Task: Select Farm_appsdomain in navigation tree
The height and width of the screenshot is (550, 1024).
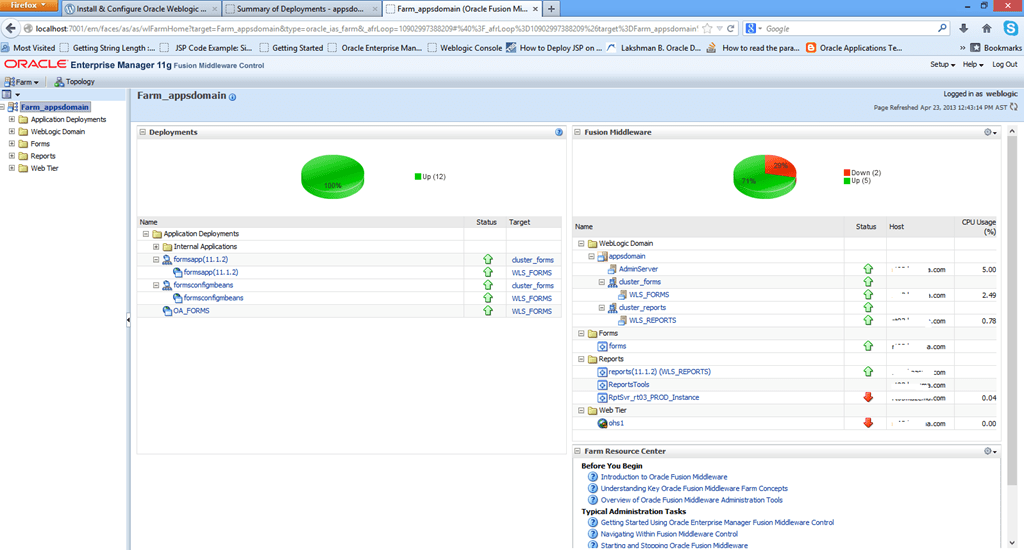Action: pyautogui.click(x=54, y=107)
